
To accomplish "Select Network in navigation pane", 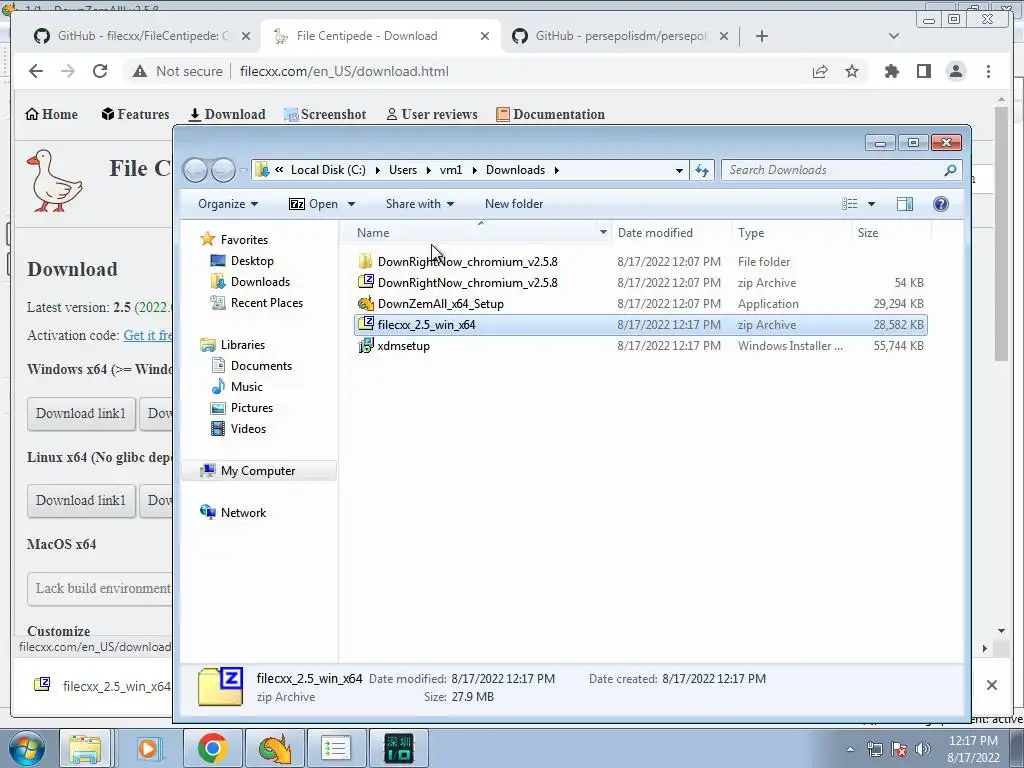I will [x=243, y=513].
